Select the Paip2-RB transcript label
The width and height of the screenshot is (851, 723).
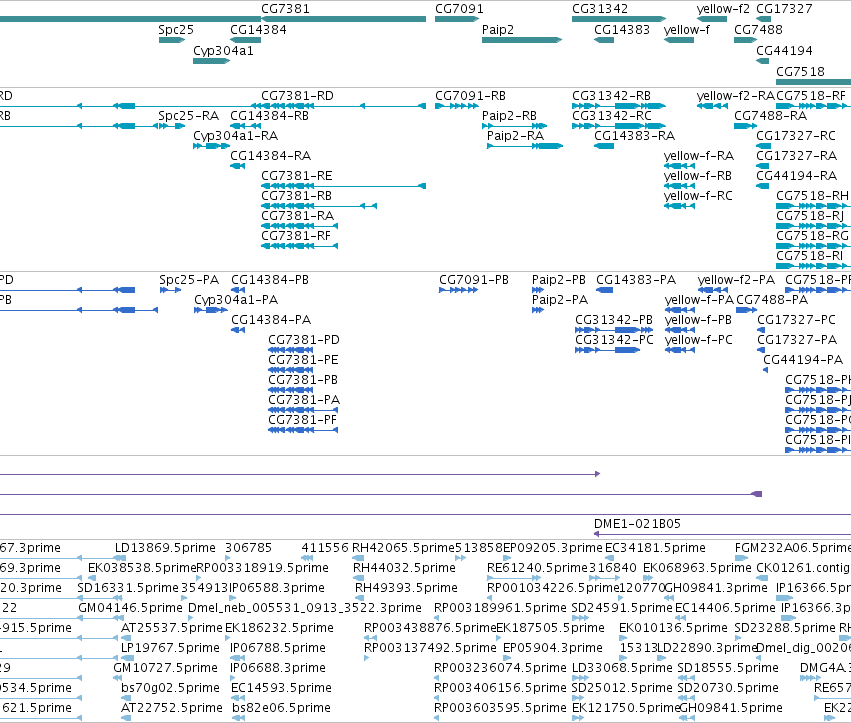point(509,116)
